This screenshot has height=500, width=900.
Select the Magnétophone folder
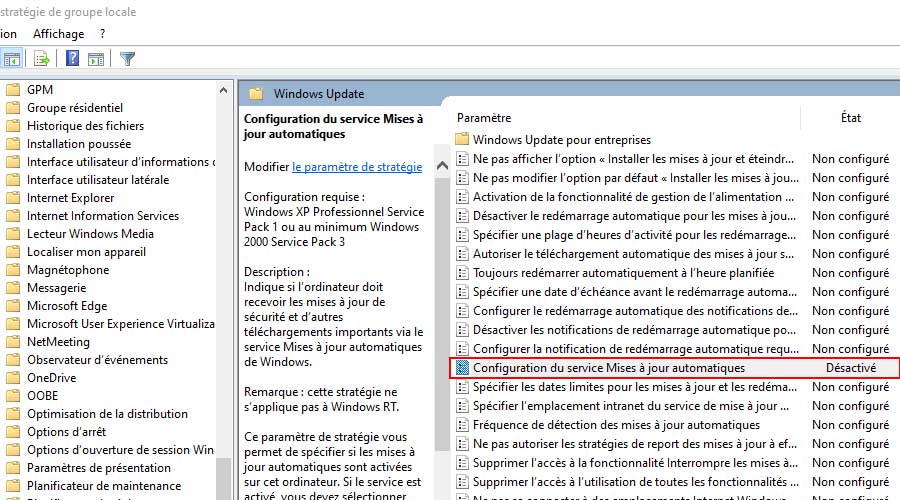click(x=68, y=270)
